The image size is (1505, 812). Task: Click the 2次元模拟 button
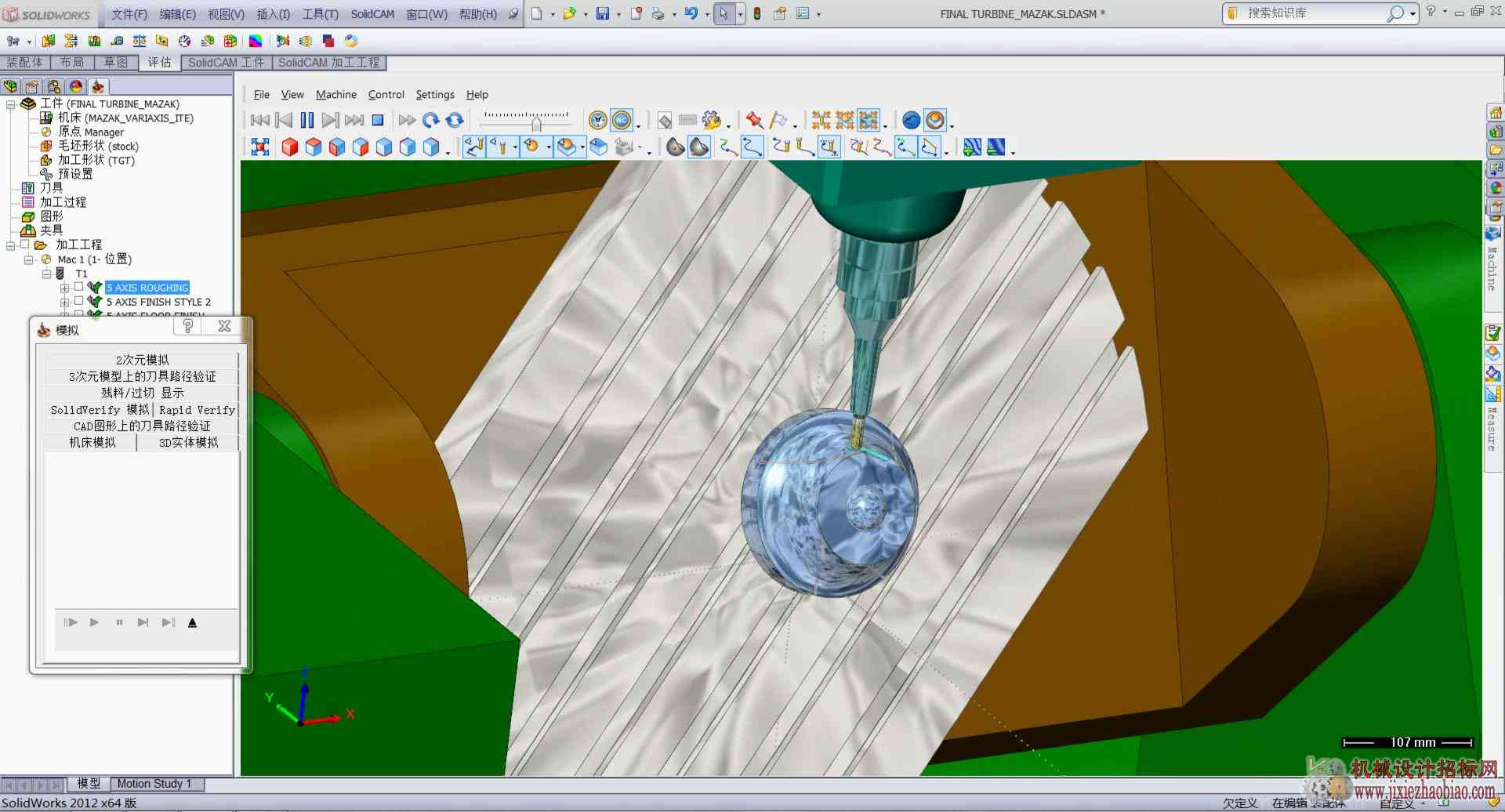[142, 360]
